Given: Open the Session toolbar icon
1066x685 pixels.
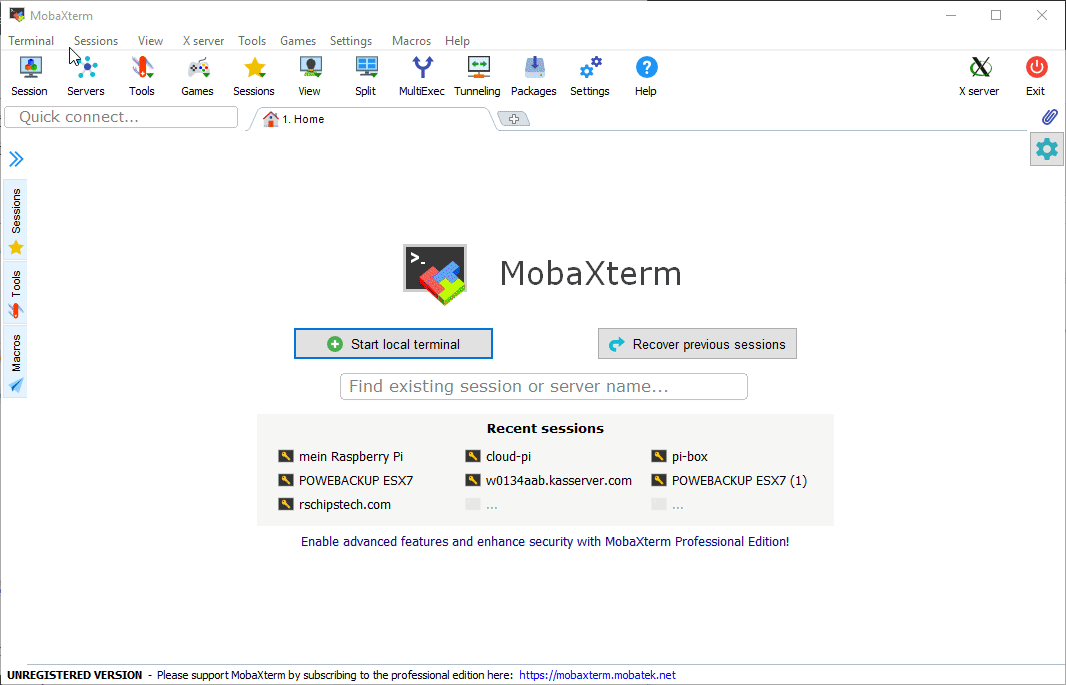Looking at the screenshot, I should pos(29,76).
